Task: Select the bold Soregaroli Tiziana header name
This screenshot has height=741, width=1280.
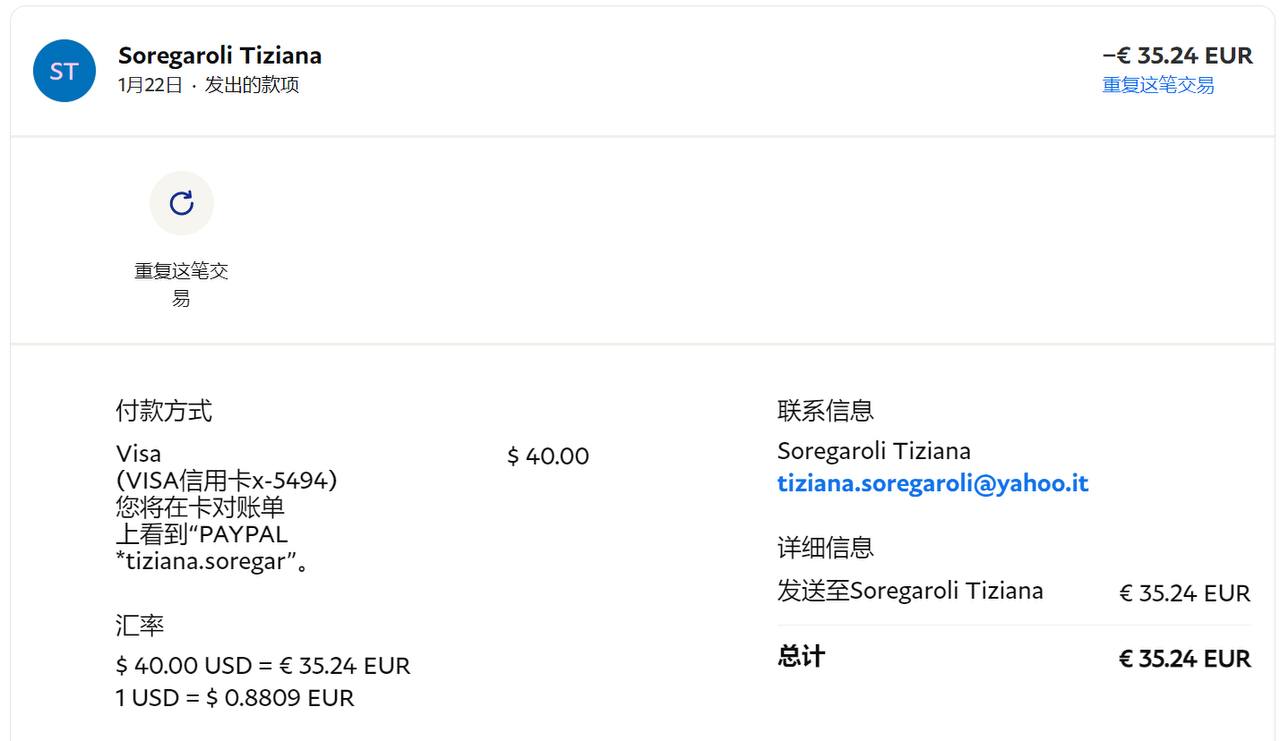Action: pyautogui.click(x=219, y=55)
